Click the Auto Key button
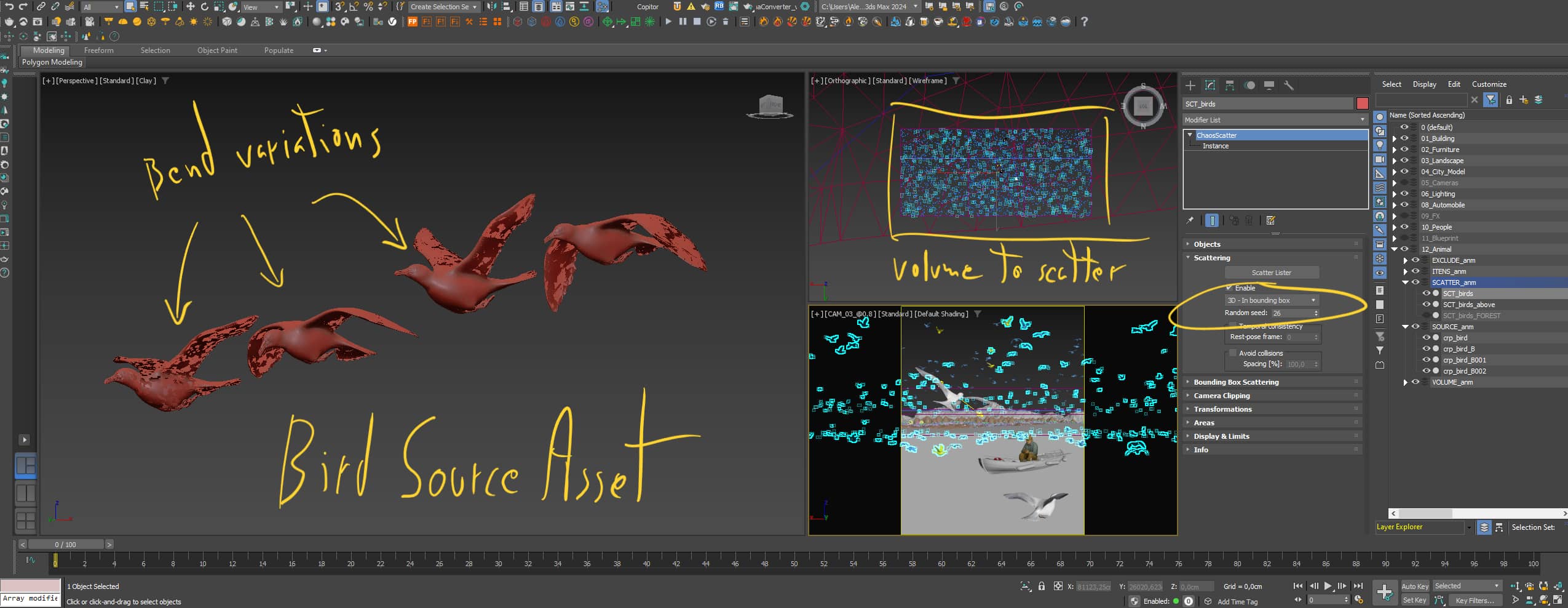1568x608 pixels. [x=1414, y=586]
